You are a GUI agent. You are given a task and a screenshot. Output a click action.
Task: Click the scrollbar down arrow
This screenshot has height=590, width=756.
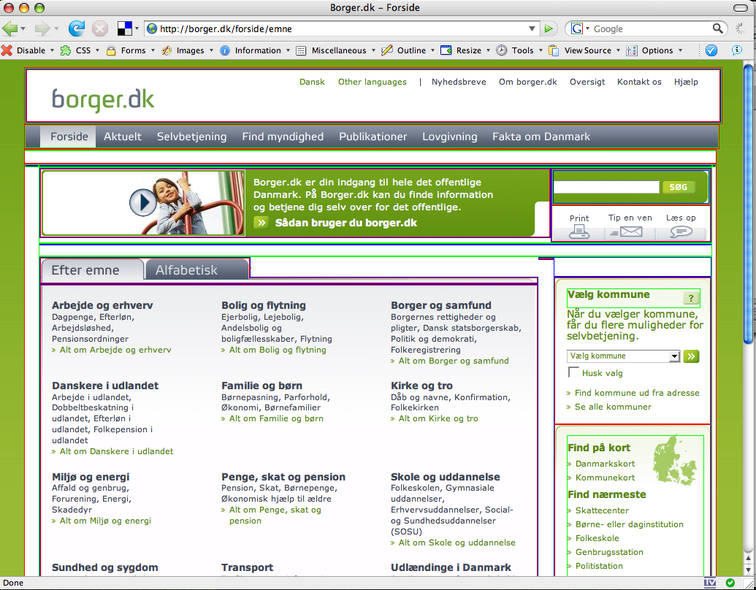pyautogui.click(x=748, y=570)
